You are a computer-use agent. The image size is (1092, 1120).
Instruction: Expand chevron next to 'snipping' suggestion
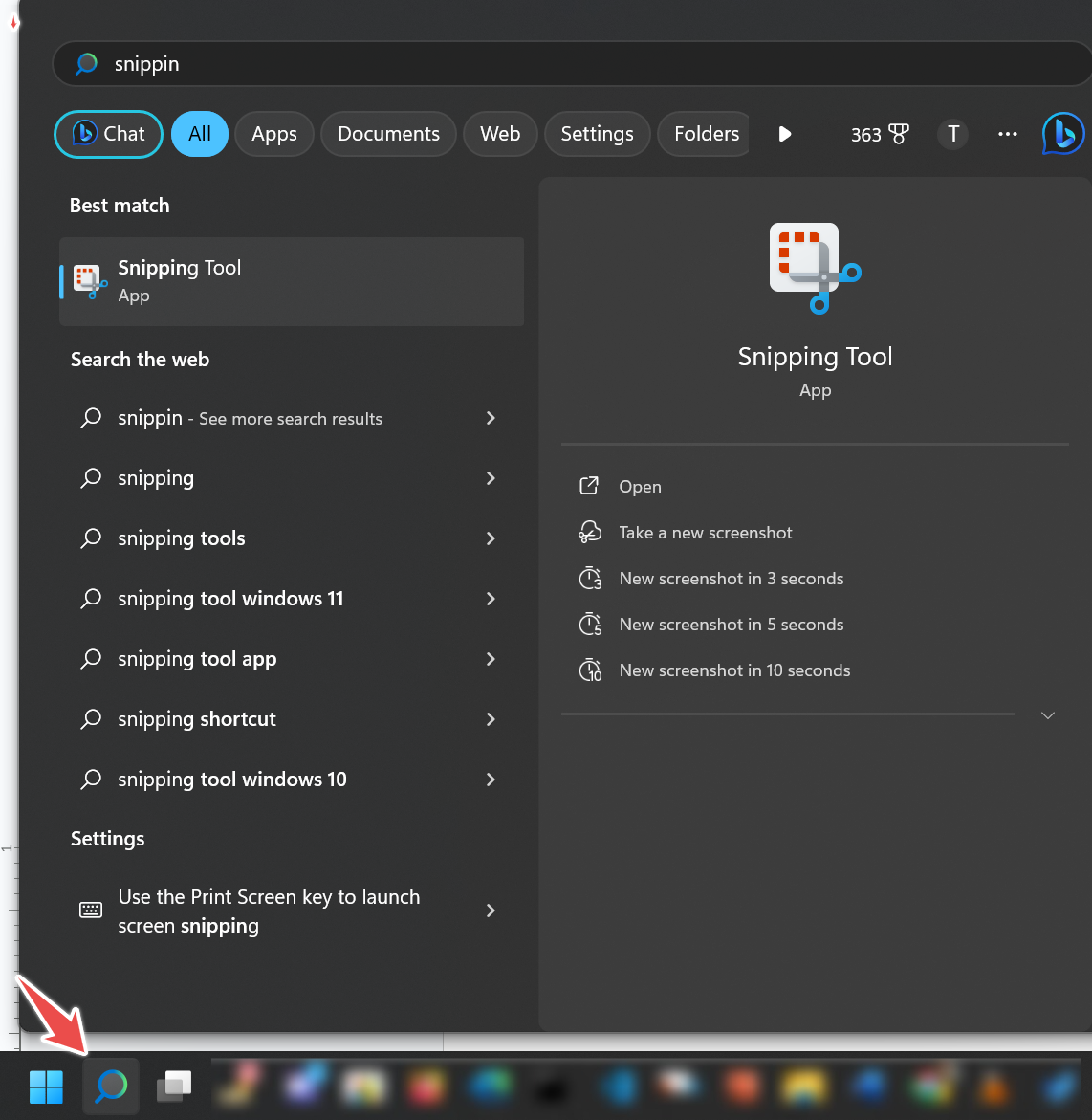(x=491, y=478)
